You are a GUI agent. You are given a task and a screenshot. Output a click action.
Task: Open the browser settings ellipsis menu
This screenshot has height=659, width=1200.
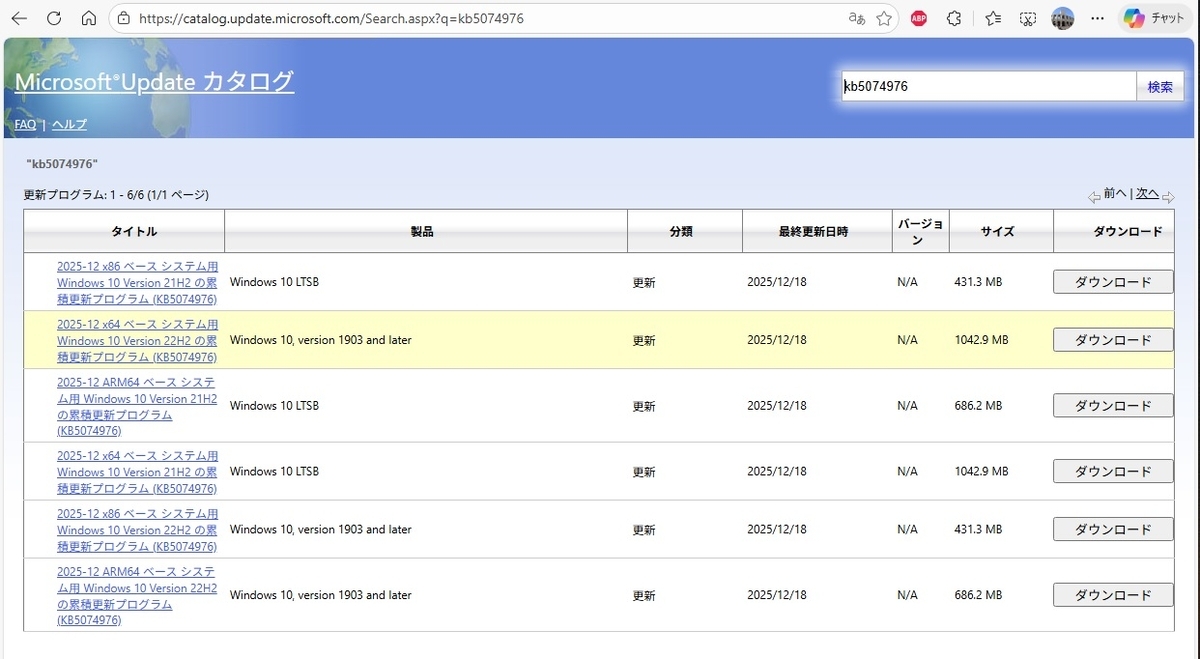click(1097, 18)
